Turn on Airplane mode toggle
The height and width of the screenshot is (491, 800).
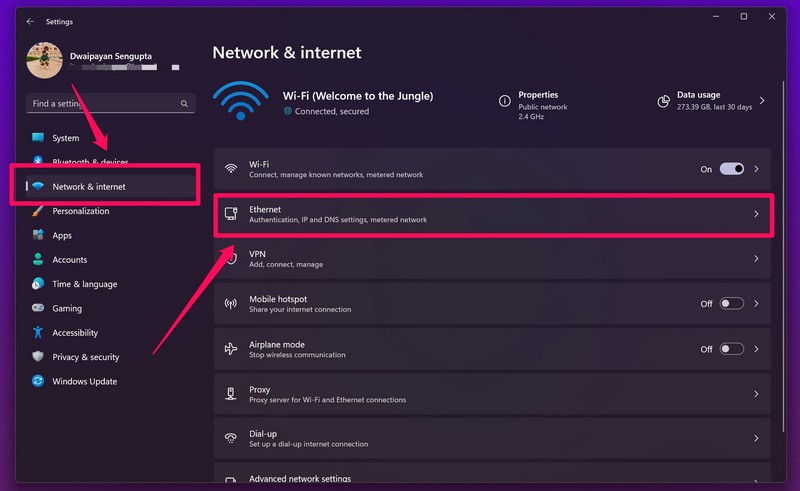731,349
